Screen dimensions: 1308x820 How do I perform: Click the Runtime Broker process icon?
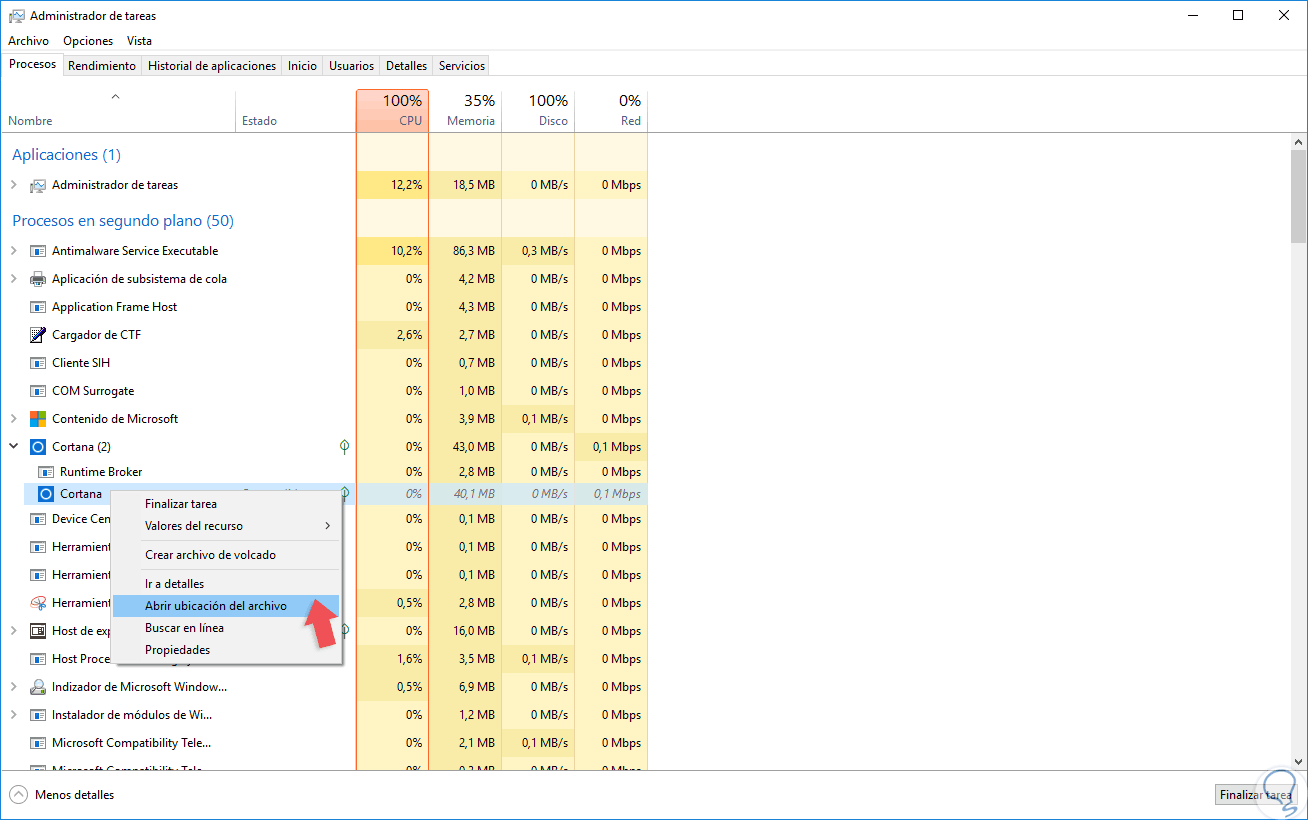(x=45, y=472)
